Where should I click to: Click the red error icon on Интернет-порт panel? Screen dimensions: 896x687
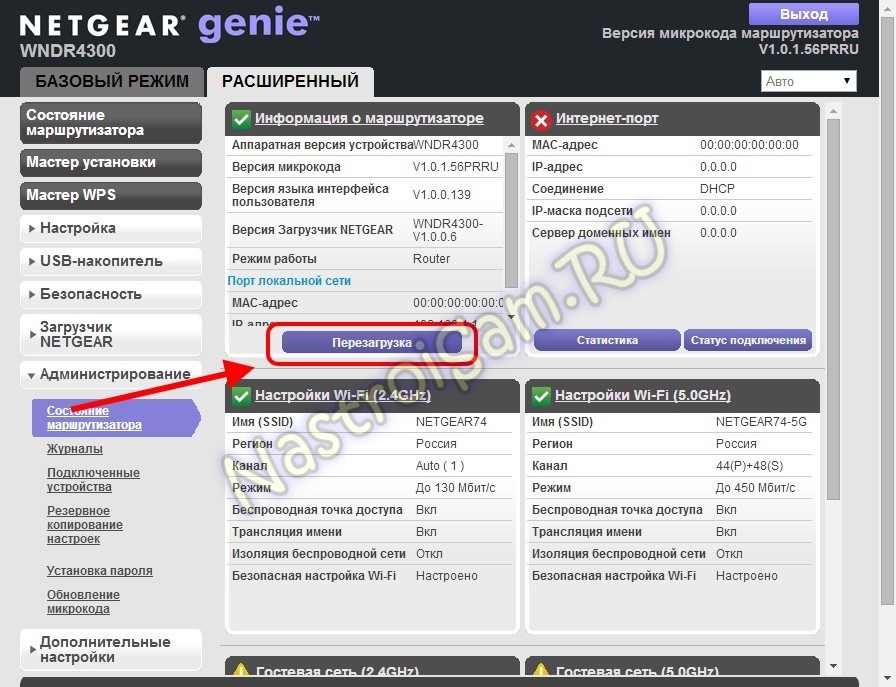pos(540,118)
